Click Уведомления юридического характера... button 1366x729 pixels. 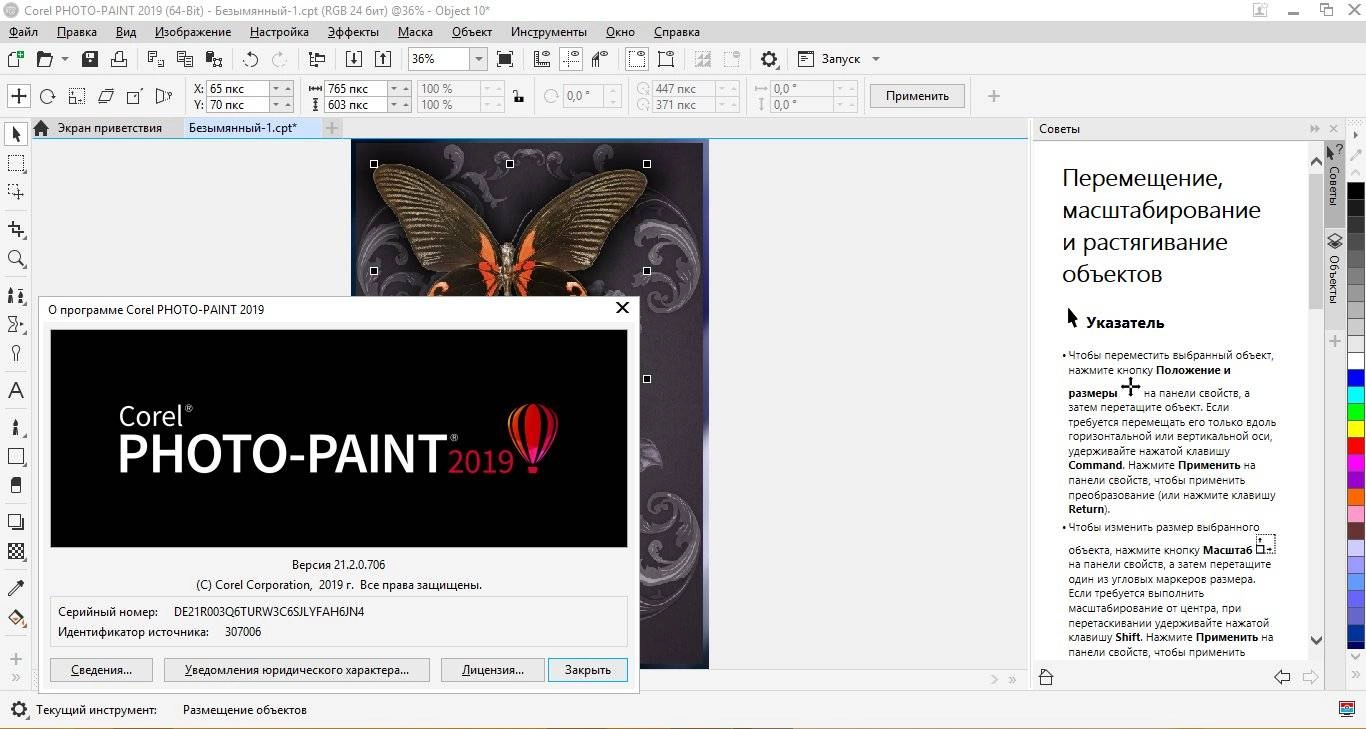297,670
